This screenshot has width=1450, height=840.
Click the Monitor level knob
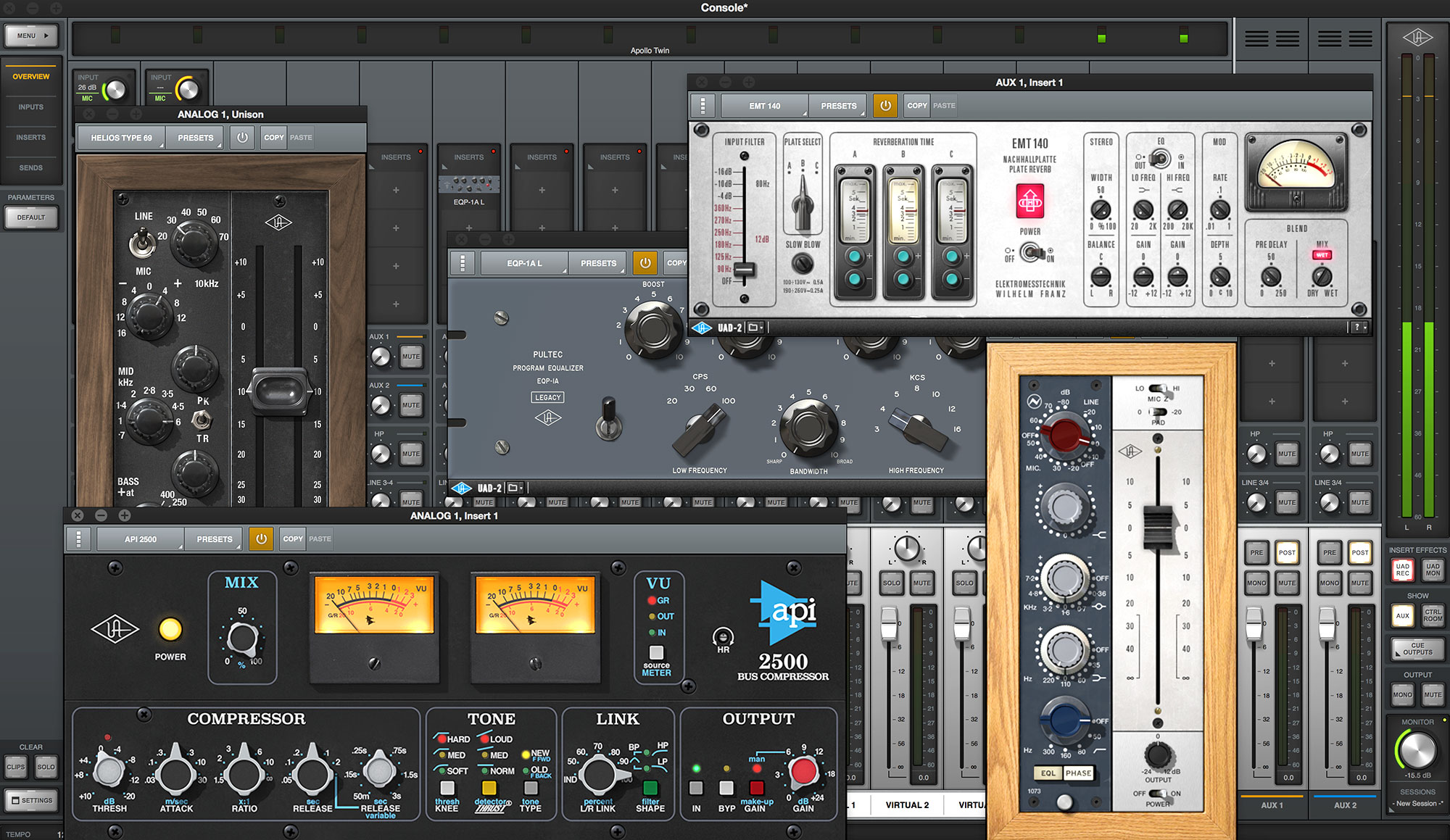pyautogui.click(x=1417, y=751)
